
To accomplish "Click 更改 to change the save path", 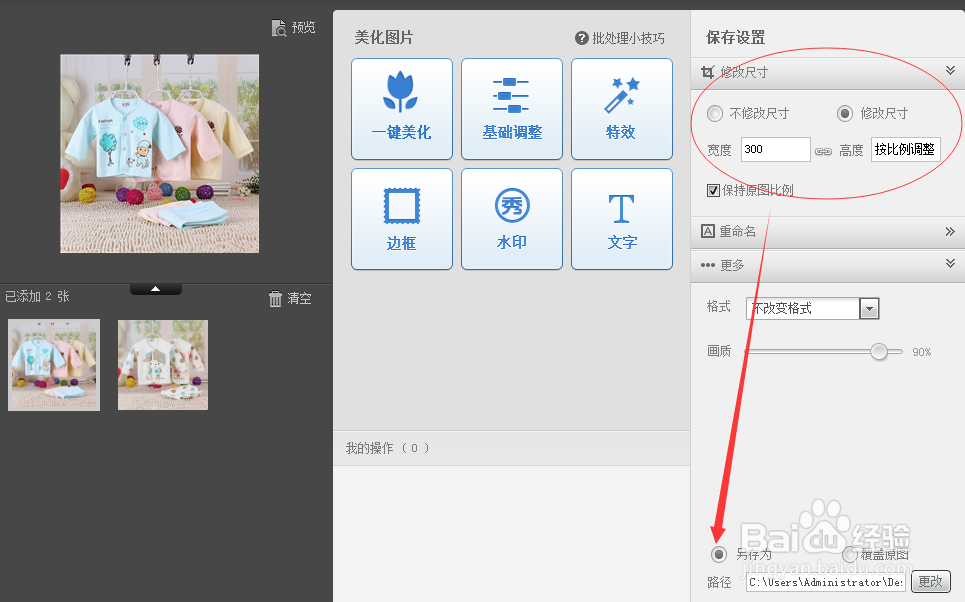I will click(929, 581).
